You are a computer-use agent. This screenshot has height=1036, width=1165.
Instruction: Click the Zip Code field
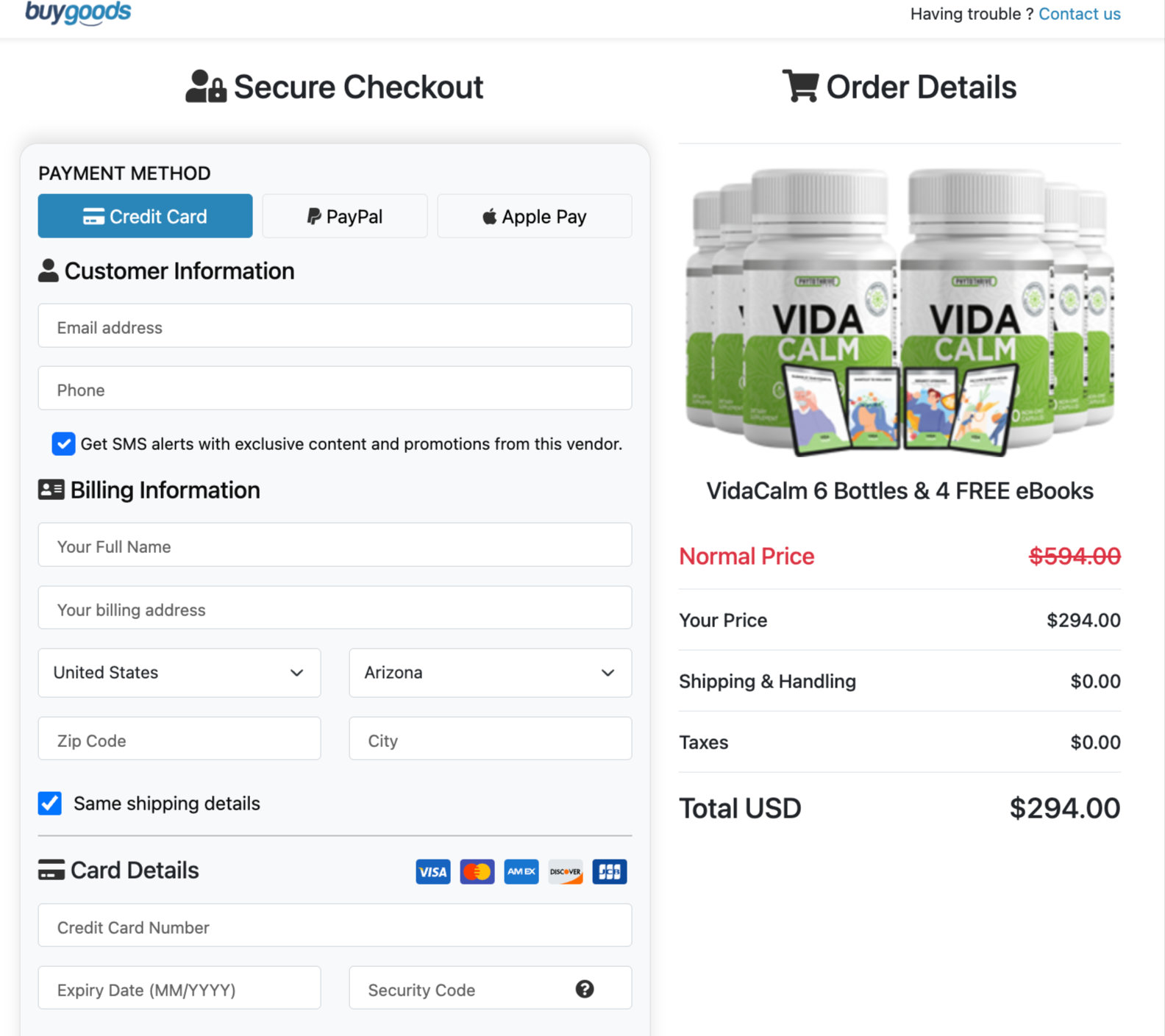coord(179,739)
